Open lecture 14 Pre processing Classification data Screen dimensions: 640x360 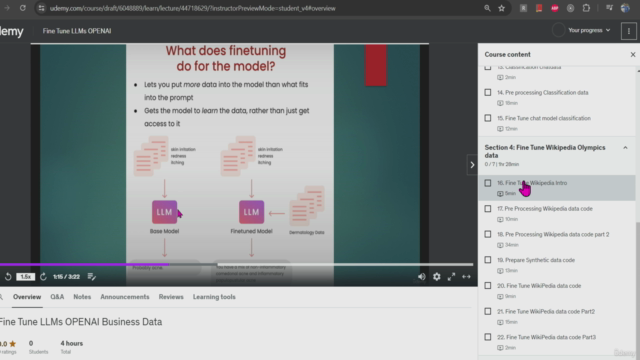542,93
